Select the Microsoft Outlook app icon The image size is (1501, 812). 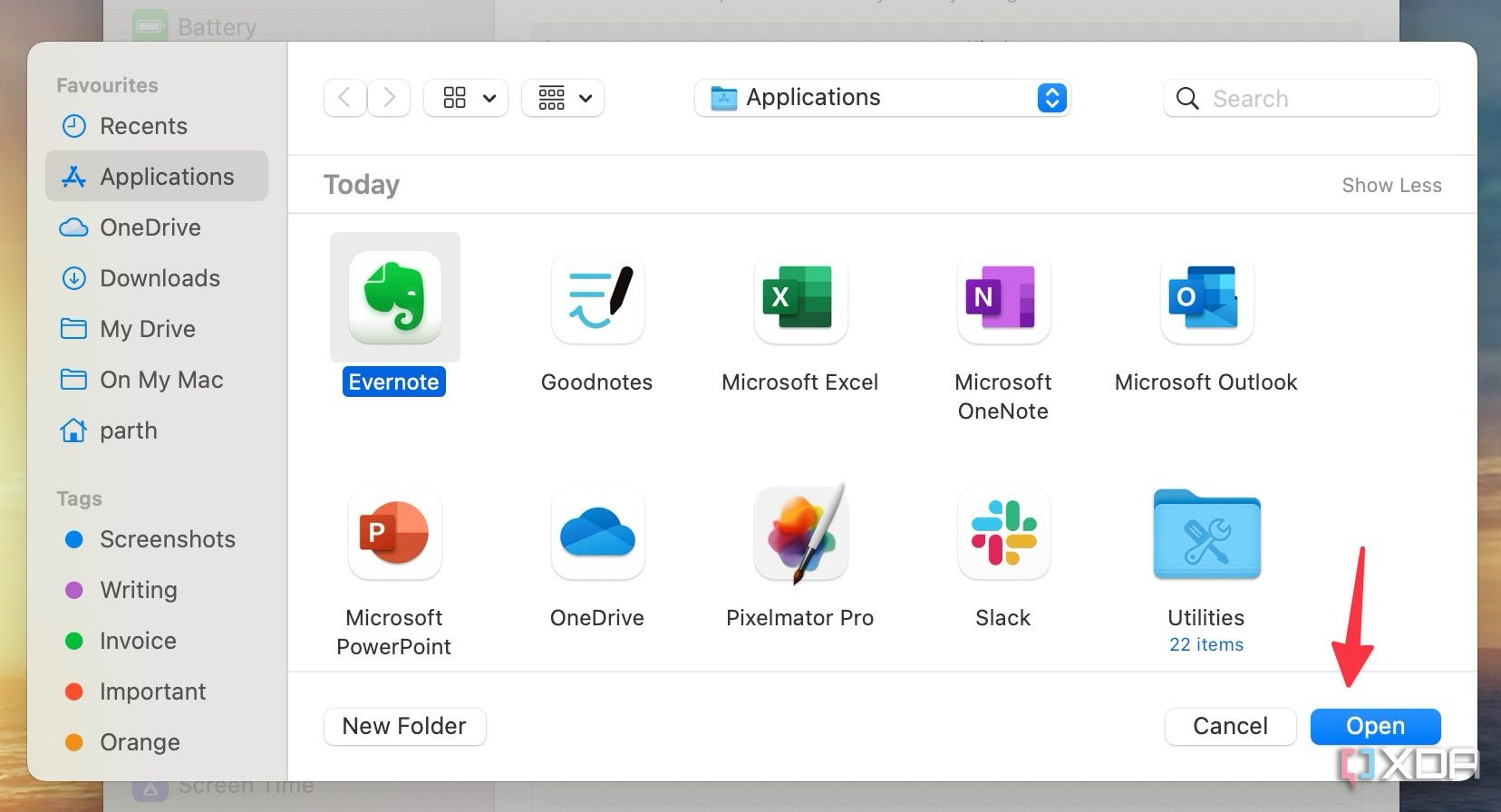click(x=1206, y=297)
